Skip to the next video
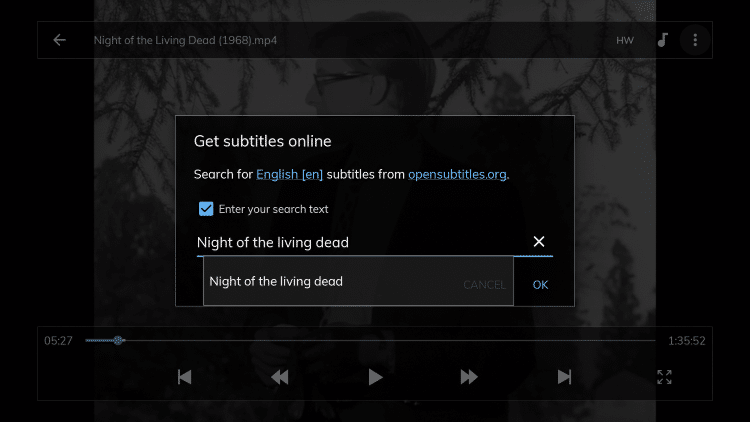This screenshot has height=422, width=750. click(x=564, y=377)
